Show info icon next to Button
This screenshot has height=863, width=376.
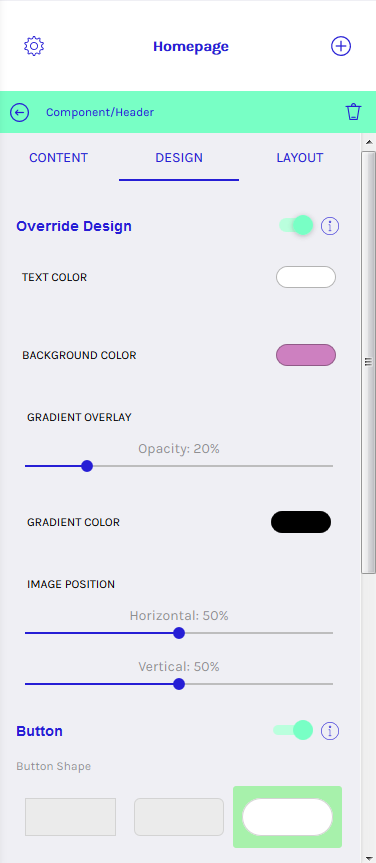(x=330, y=731)
